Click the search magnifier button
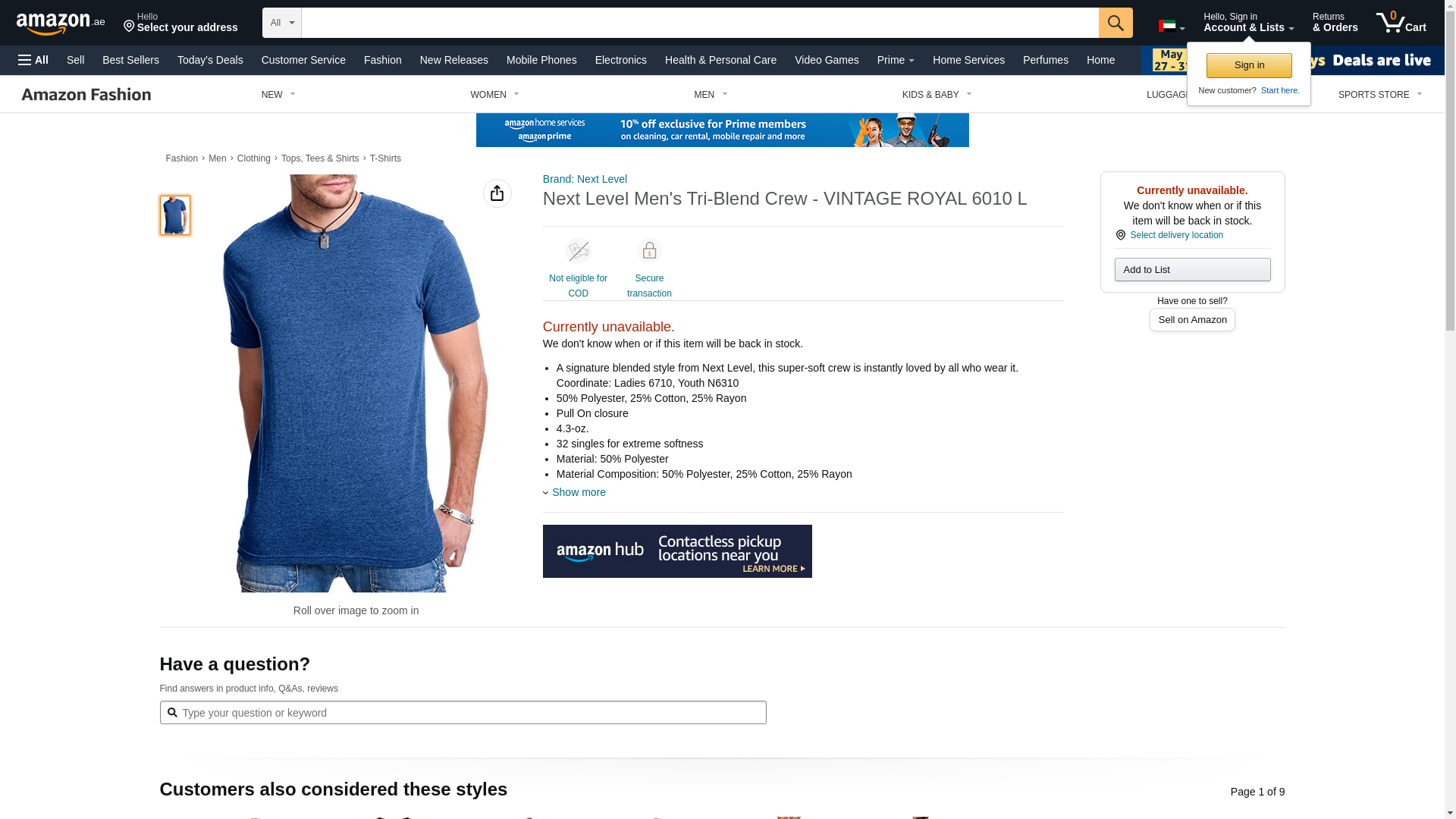The width and height of the screenshot is (1456, 819). click(1115, 23)
